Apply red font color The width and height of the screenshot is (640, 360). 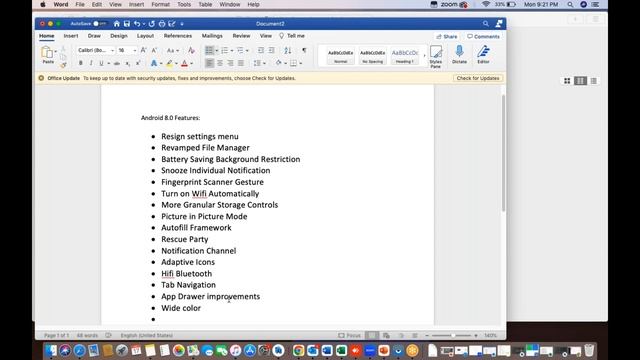click(184, 63)
